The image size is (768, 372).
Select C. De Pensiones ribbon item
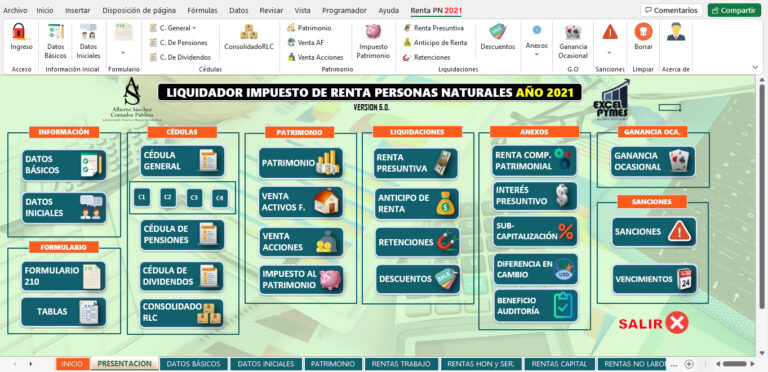[178, 43]
